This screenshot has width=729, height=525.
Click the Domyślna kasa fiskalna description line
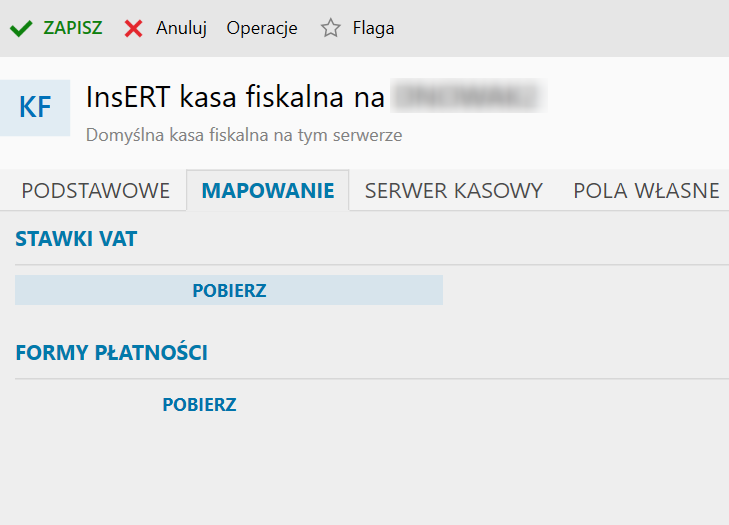pos(244,135)
